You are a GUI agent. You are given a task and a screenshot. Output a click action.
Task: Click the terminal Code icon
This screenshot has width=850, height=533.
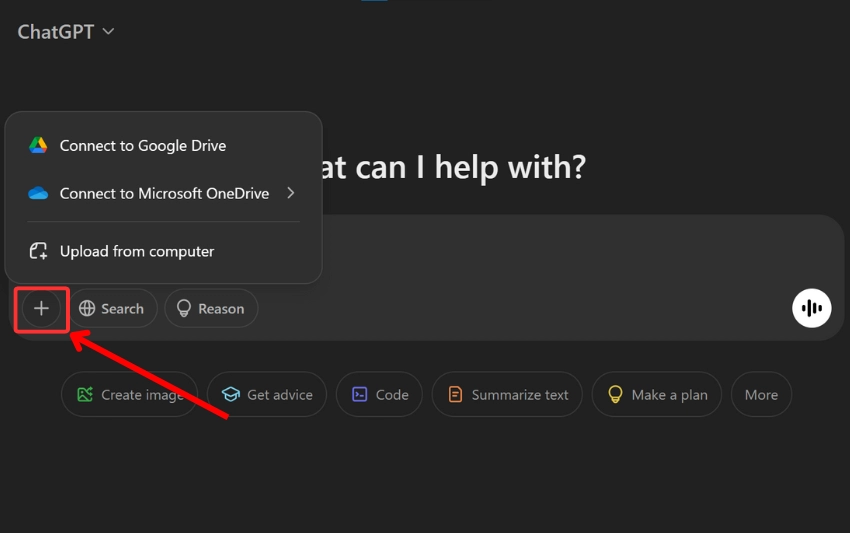[x=360, y=394]
